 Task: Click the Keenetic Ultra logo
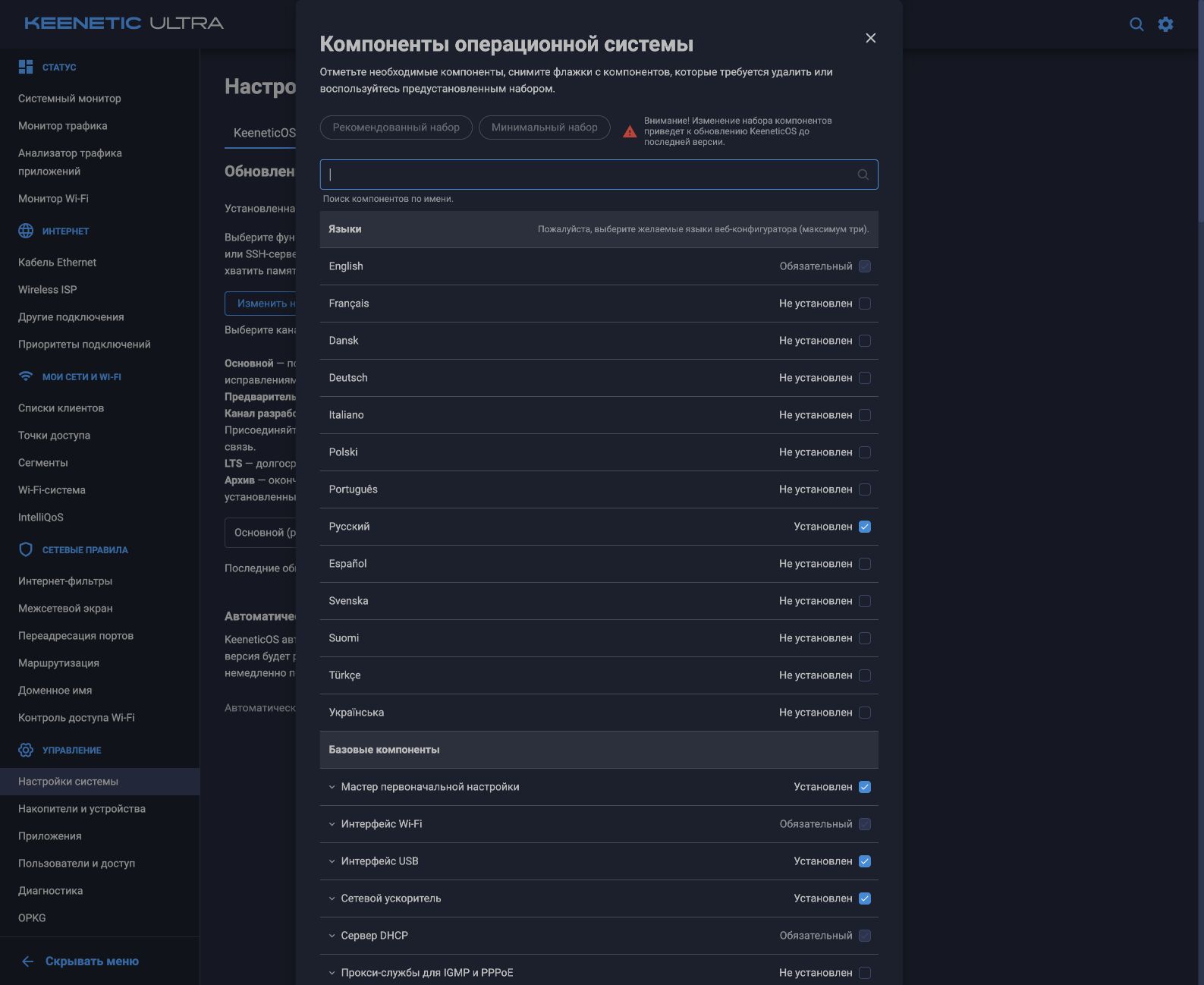[124, 23]
